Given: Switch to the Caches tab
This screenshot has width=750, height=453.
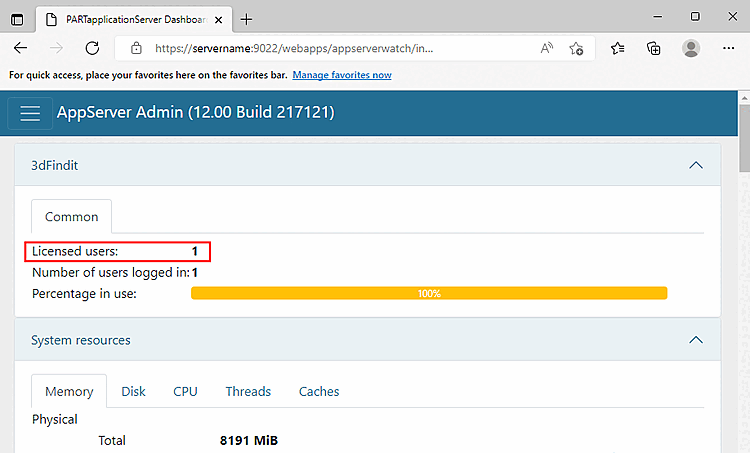Looking at the screenshot, I should coord(319,391).
